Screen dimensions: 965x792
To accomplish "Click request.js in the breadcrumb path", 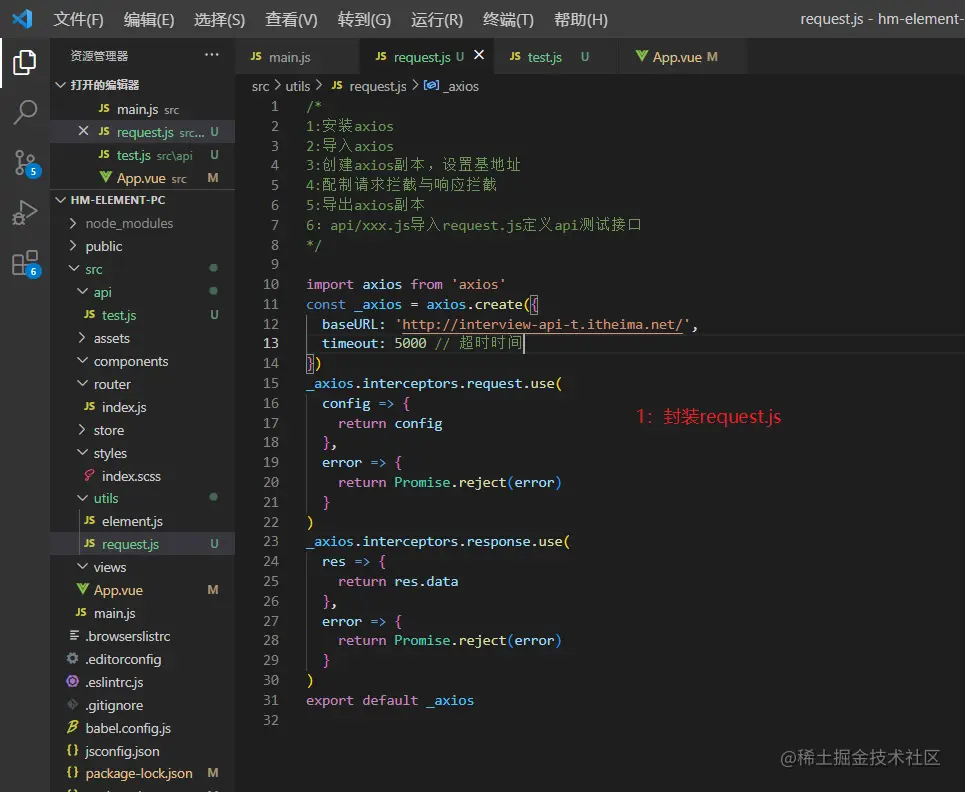I will [377, 86].
